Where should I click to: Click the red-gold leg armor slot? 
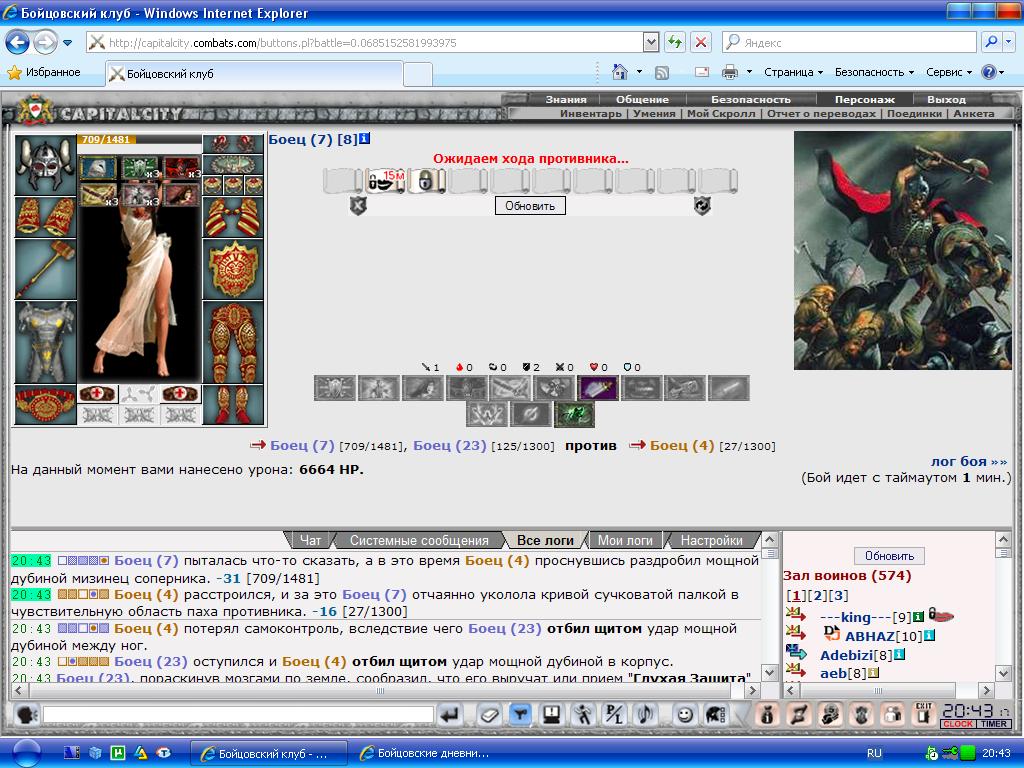click(x=233, y=342)
